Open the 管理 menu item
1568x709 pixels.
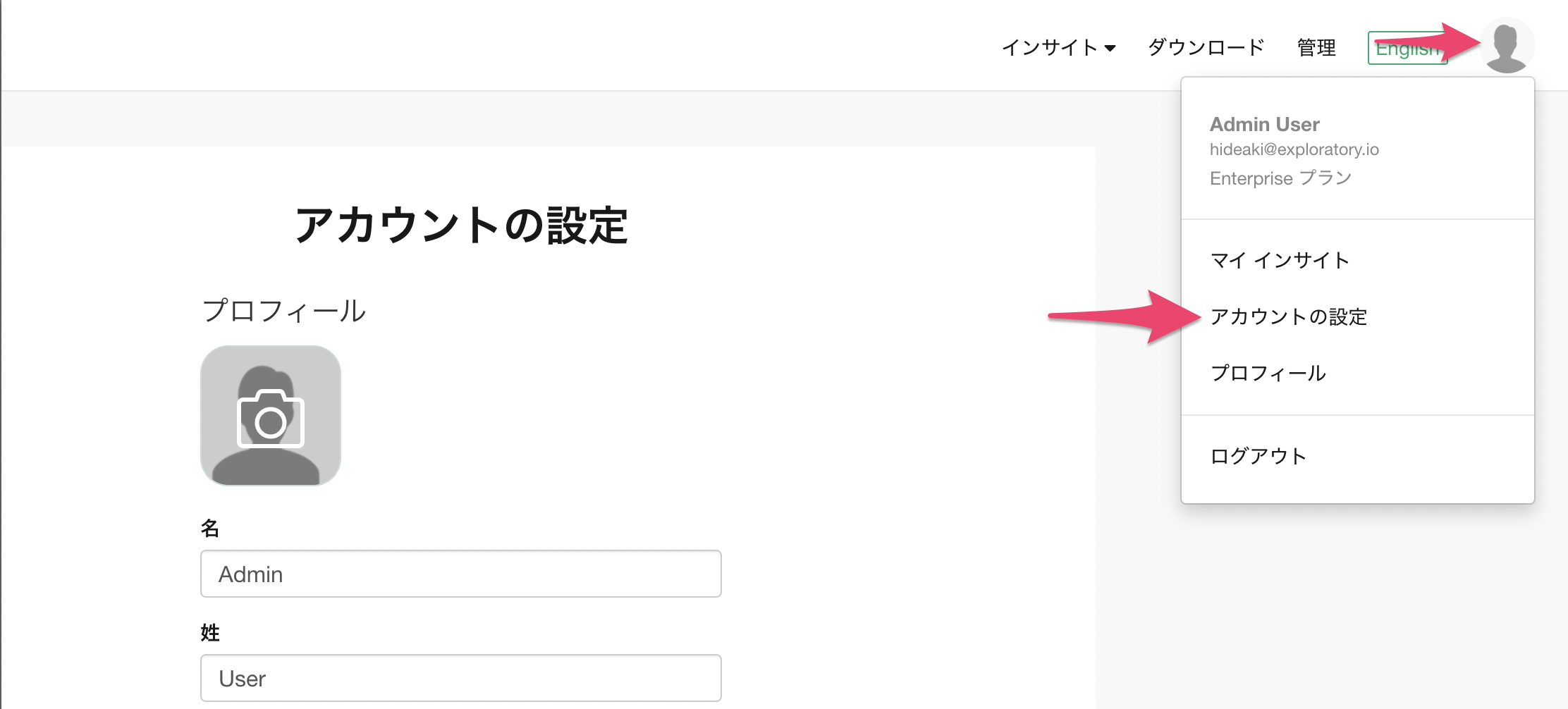point(1317,47)
